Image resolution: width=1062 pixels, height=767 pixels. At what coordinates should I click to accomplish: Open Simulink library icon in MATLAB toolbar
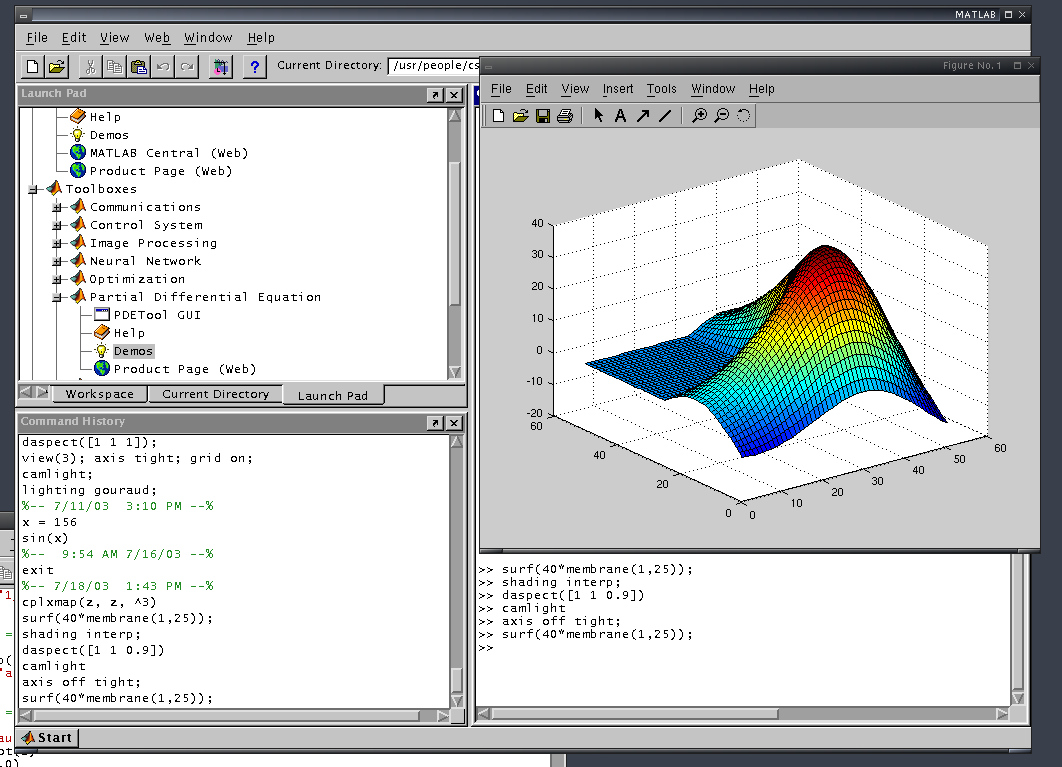(x=221, y=66)
